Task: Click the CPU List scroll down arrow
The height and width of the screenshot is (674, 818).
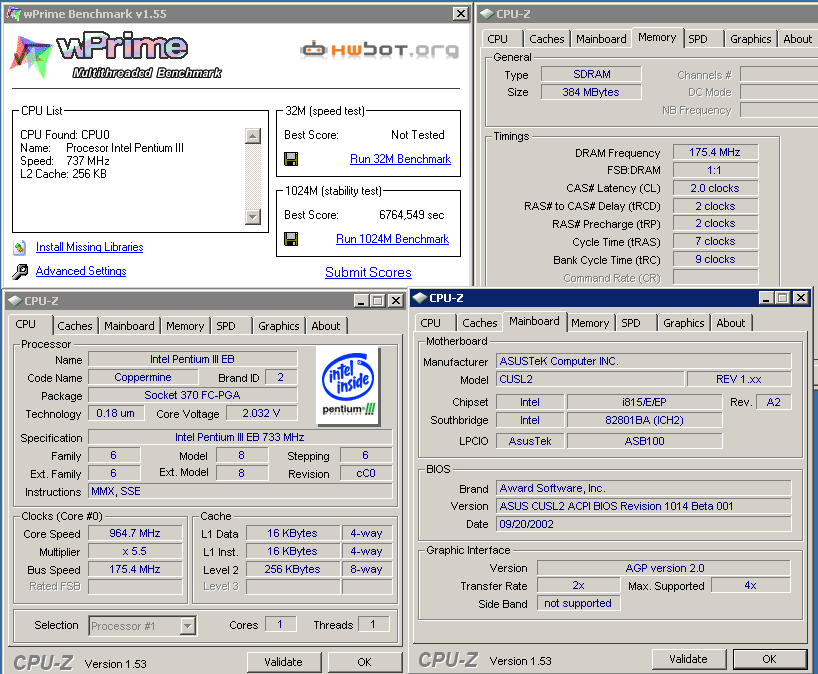Action: pos(253,217)
